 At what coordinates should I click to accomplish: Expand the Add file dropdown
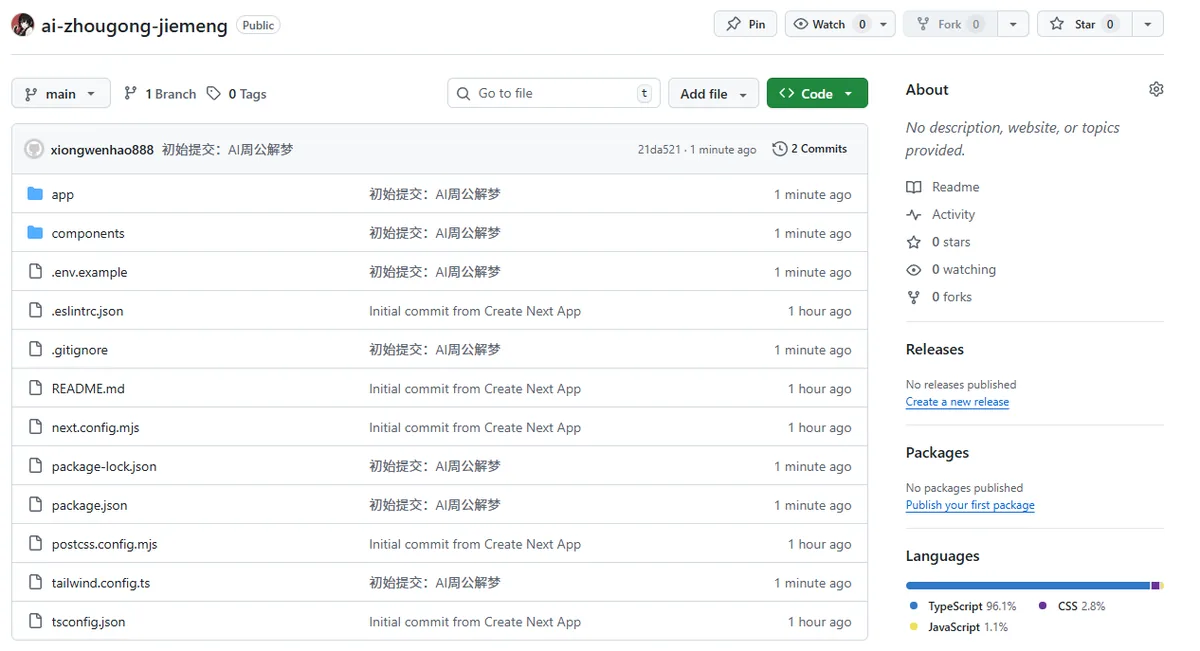coord(713,93)
